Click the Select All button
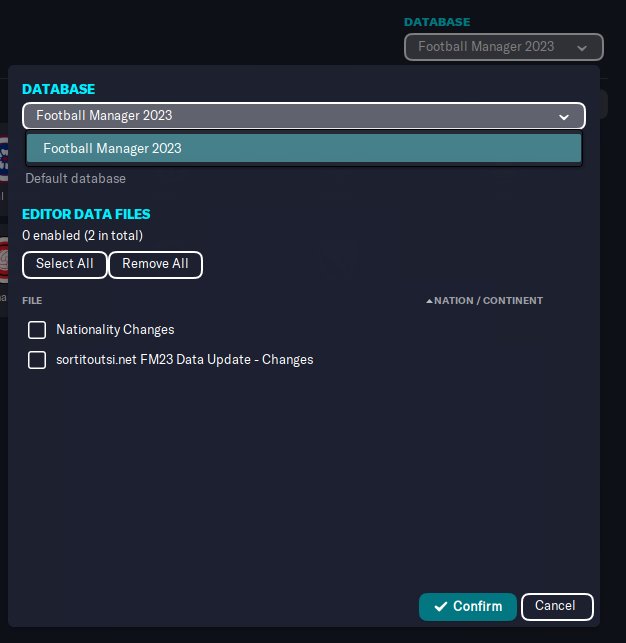 [65, 264]
